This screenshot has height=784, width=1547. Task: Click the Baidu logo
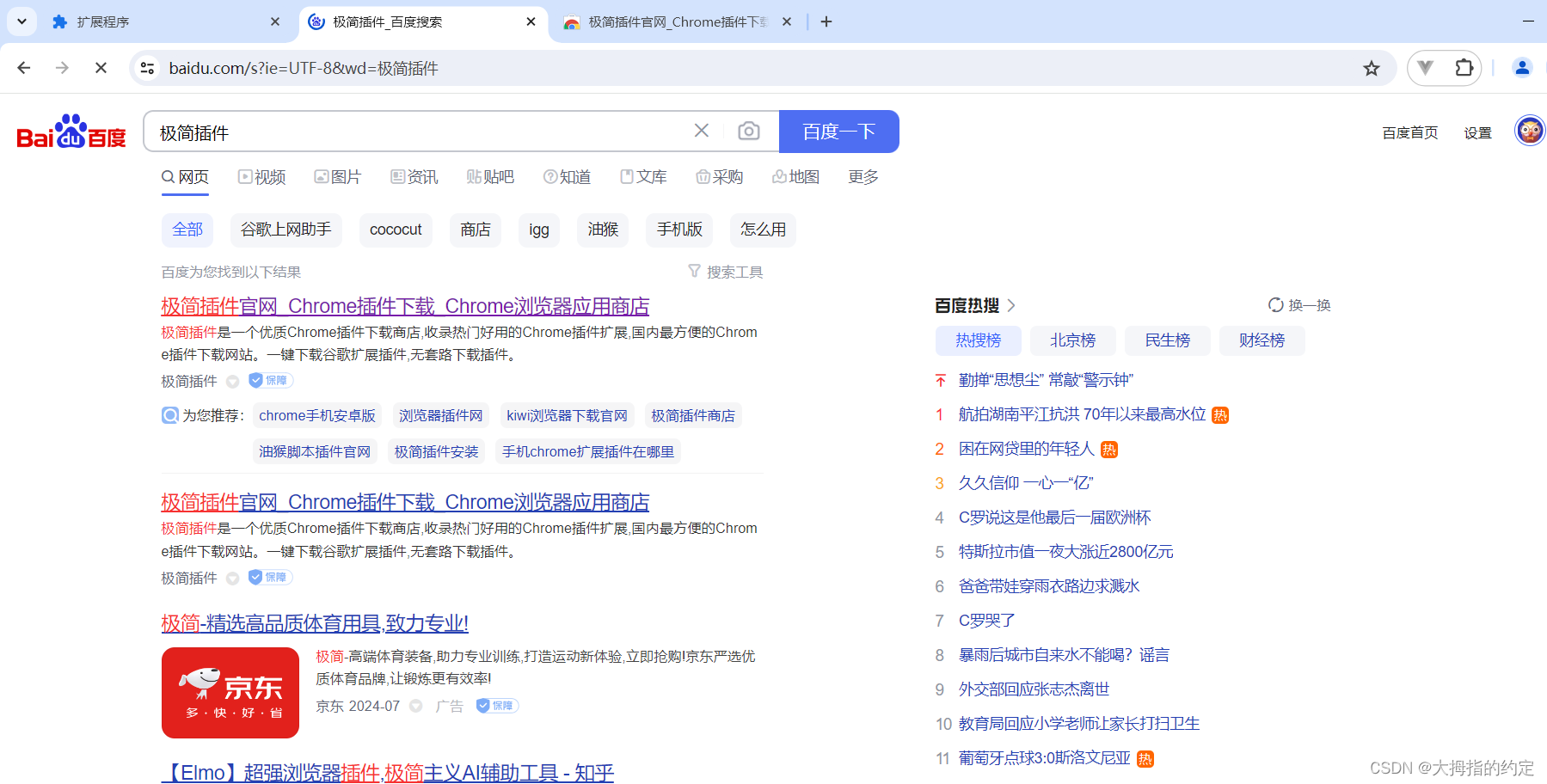click(71, 132)
